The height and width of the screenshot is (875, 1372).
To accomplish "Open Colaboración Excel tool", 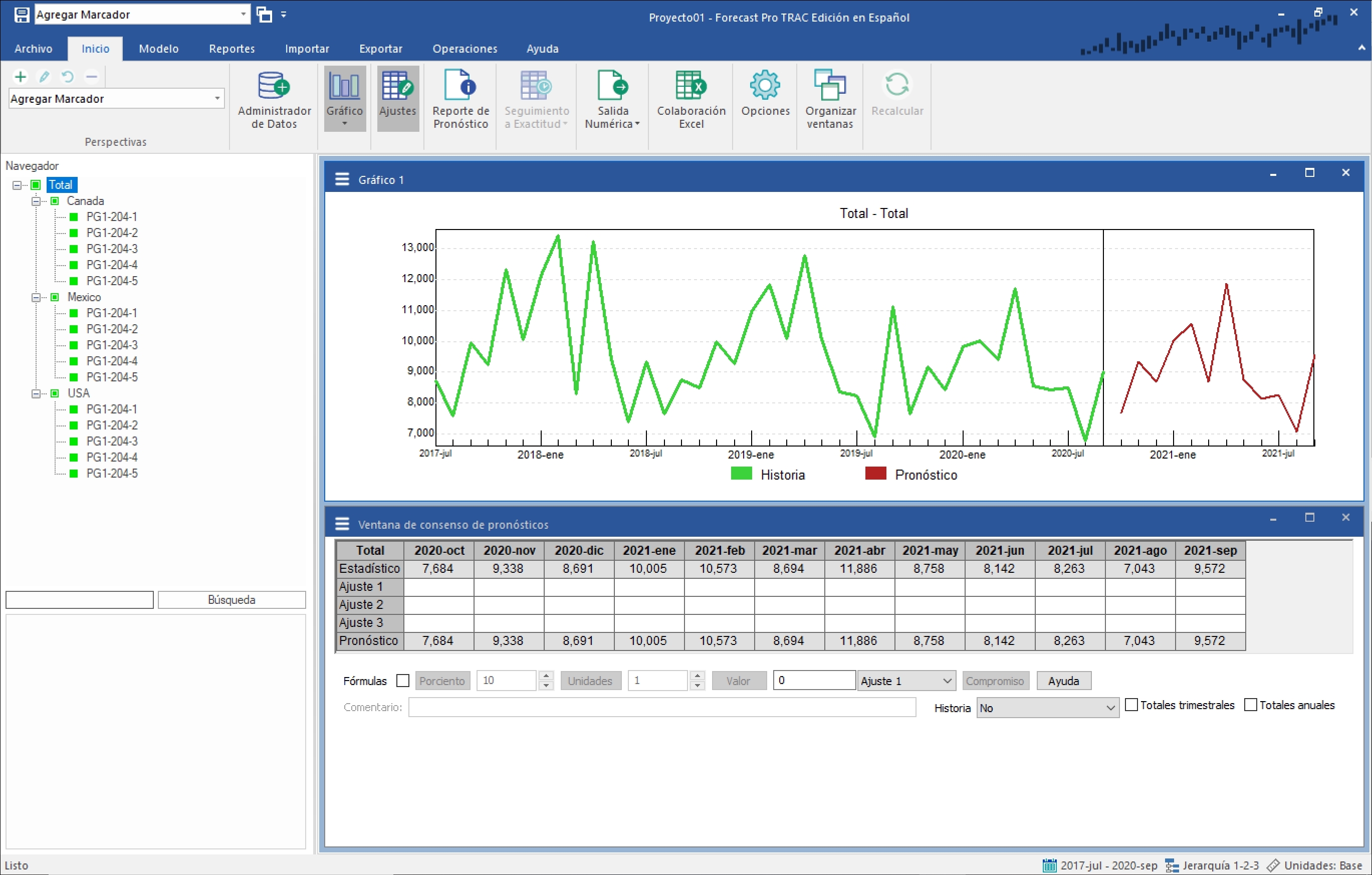I will pos(691,98).
